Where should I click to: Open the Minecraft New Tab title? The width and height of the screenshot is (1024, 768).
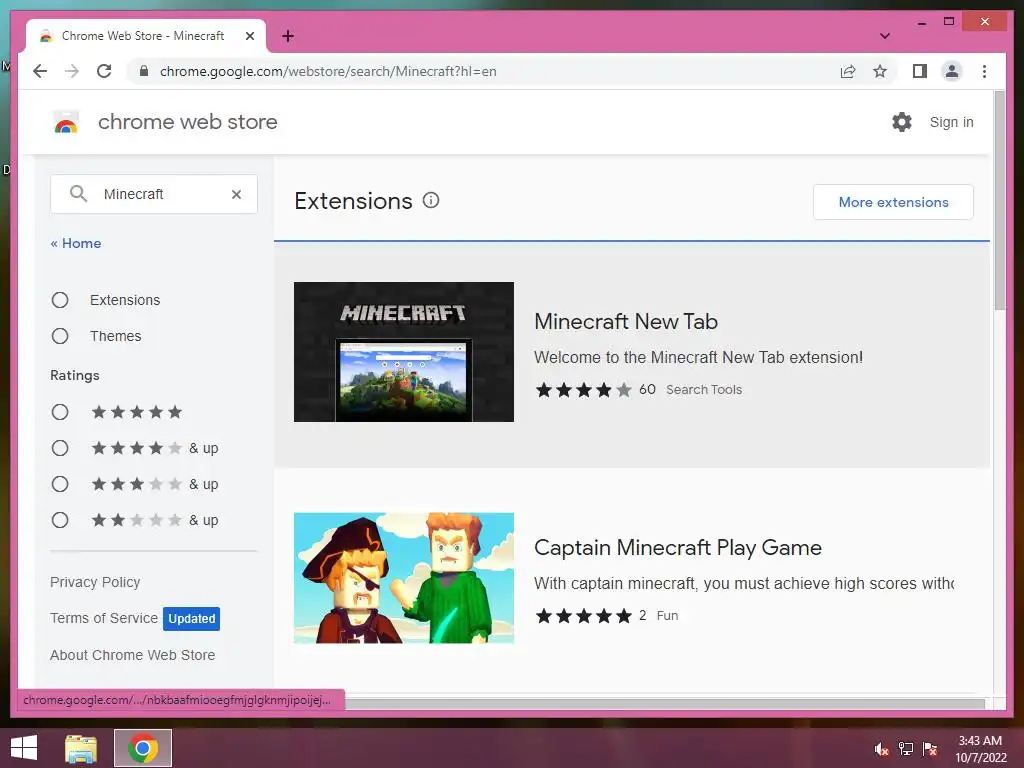point(626,321)
